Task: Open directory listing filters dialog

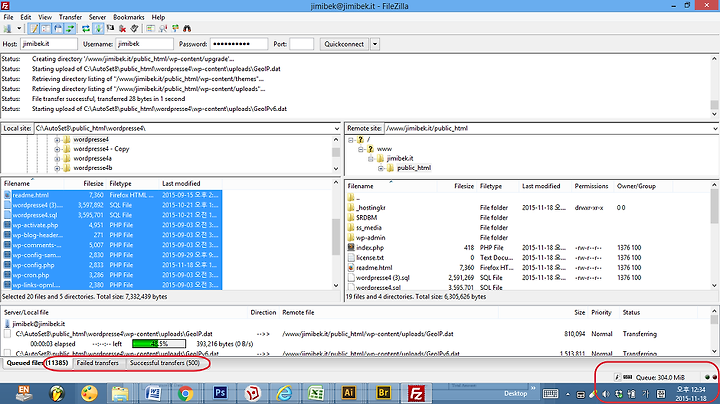Action: click(x=151, y=28)
